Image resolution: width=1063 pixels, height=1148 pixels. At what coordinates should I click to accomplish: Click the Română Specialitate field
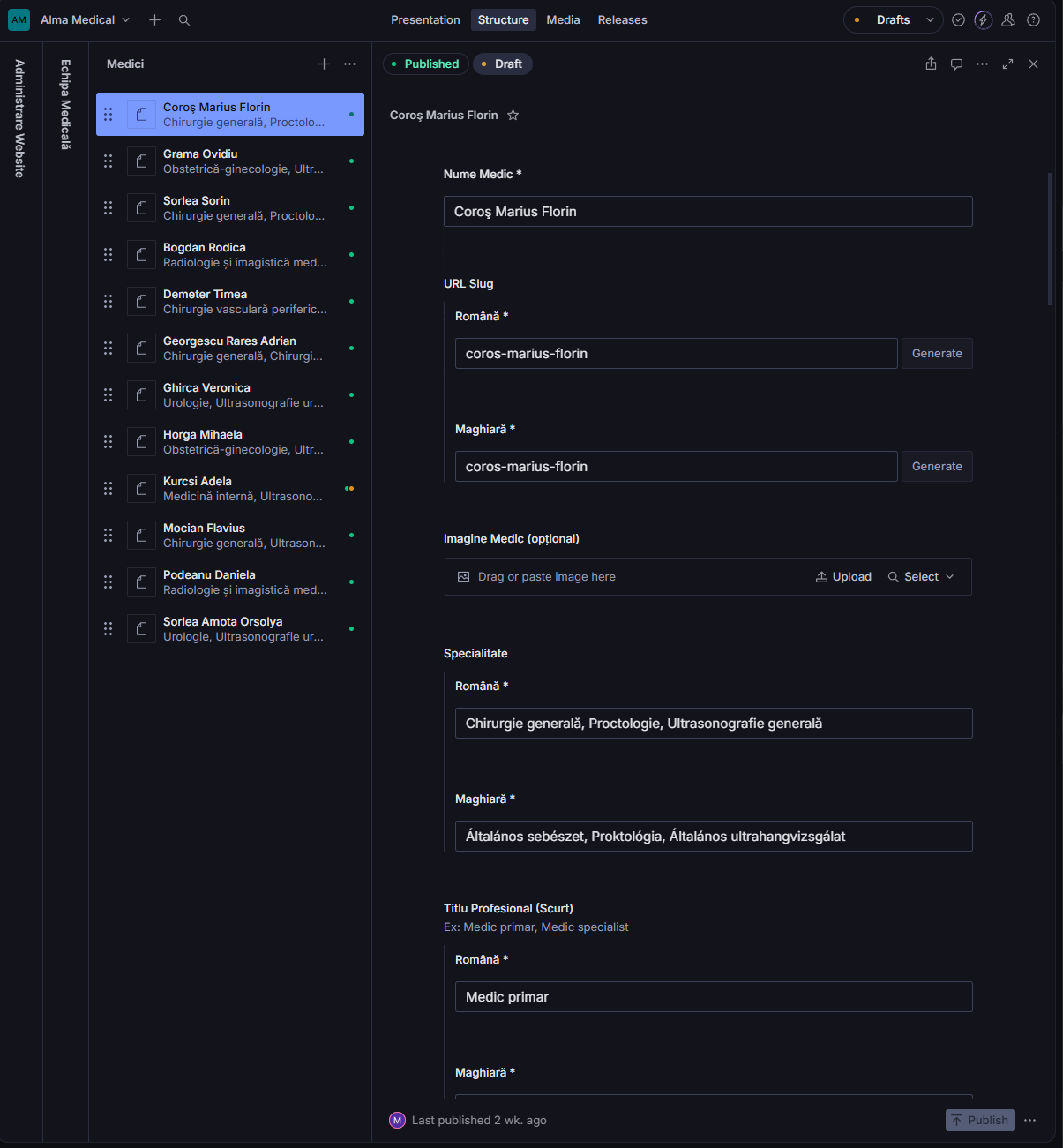[x=714, y=724]
